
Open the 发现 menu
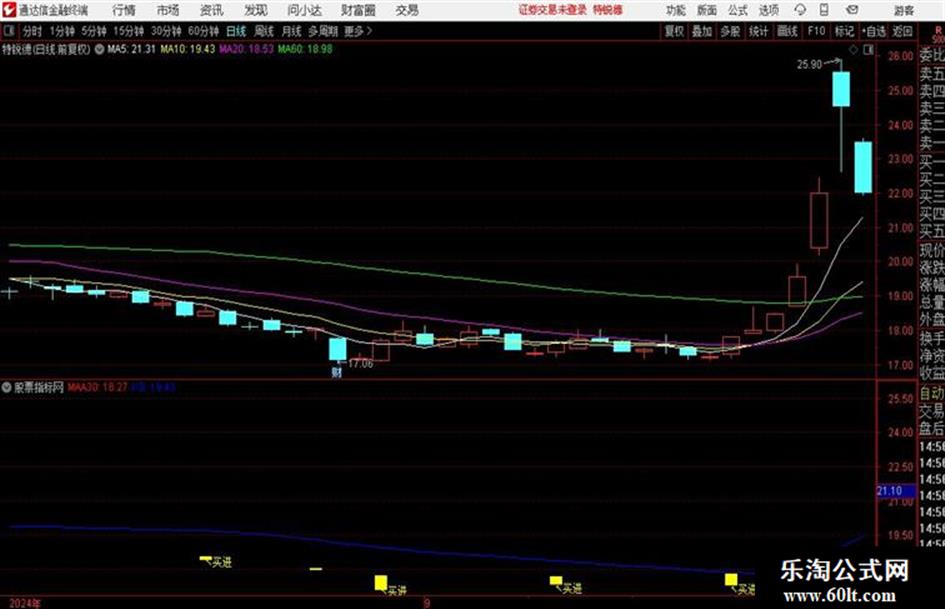click(256, 10)
